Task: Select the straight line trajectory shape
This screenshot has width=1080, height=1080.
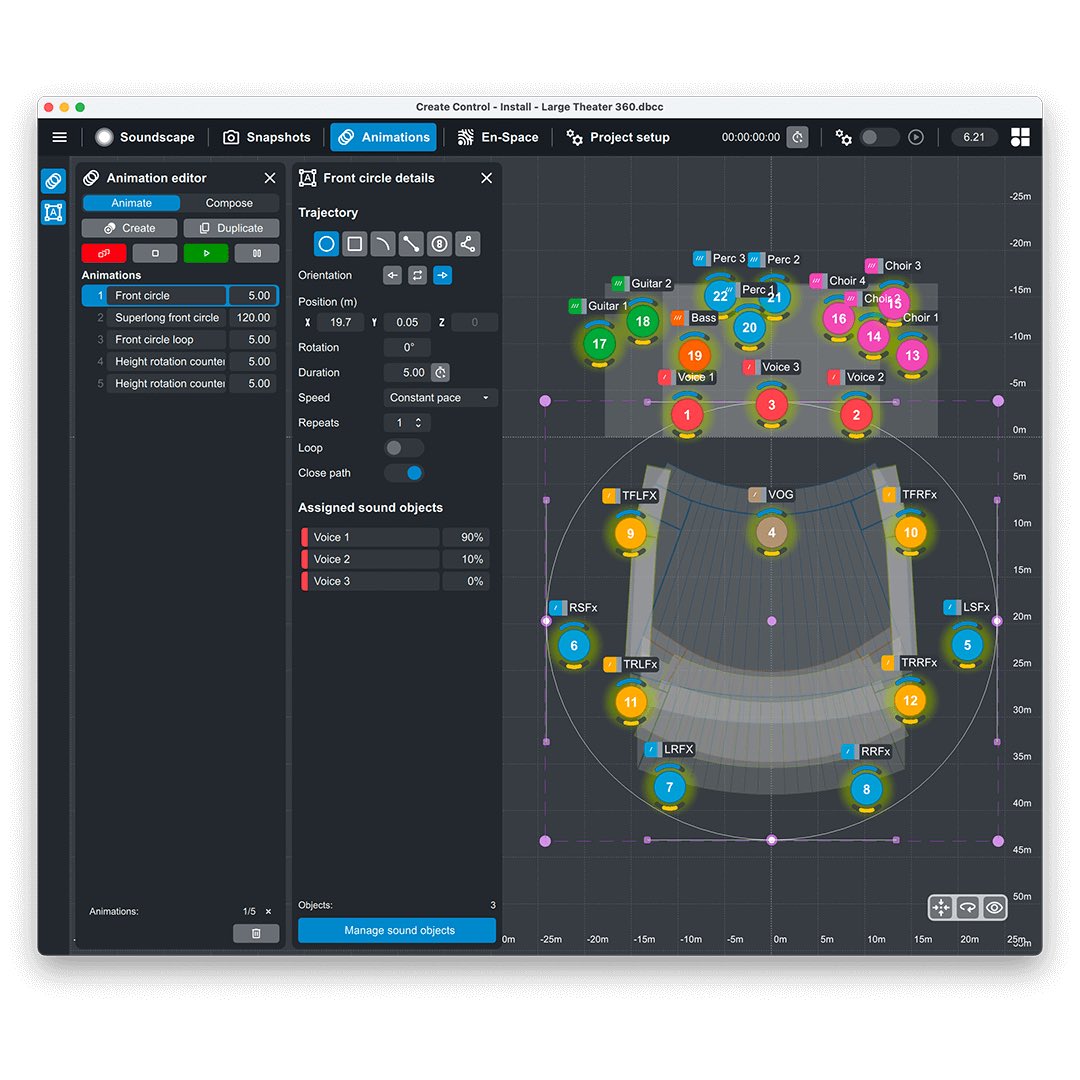Action: pyautogui.click(x=411, y=244)
